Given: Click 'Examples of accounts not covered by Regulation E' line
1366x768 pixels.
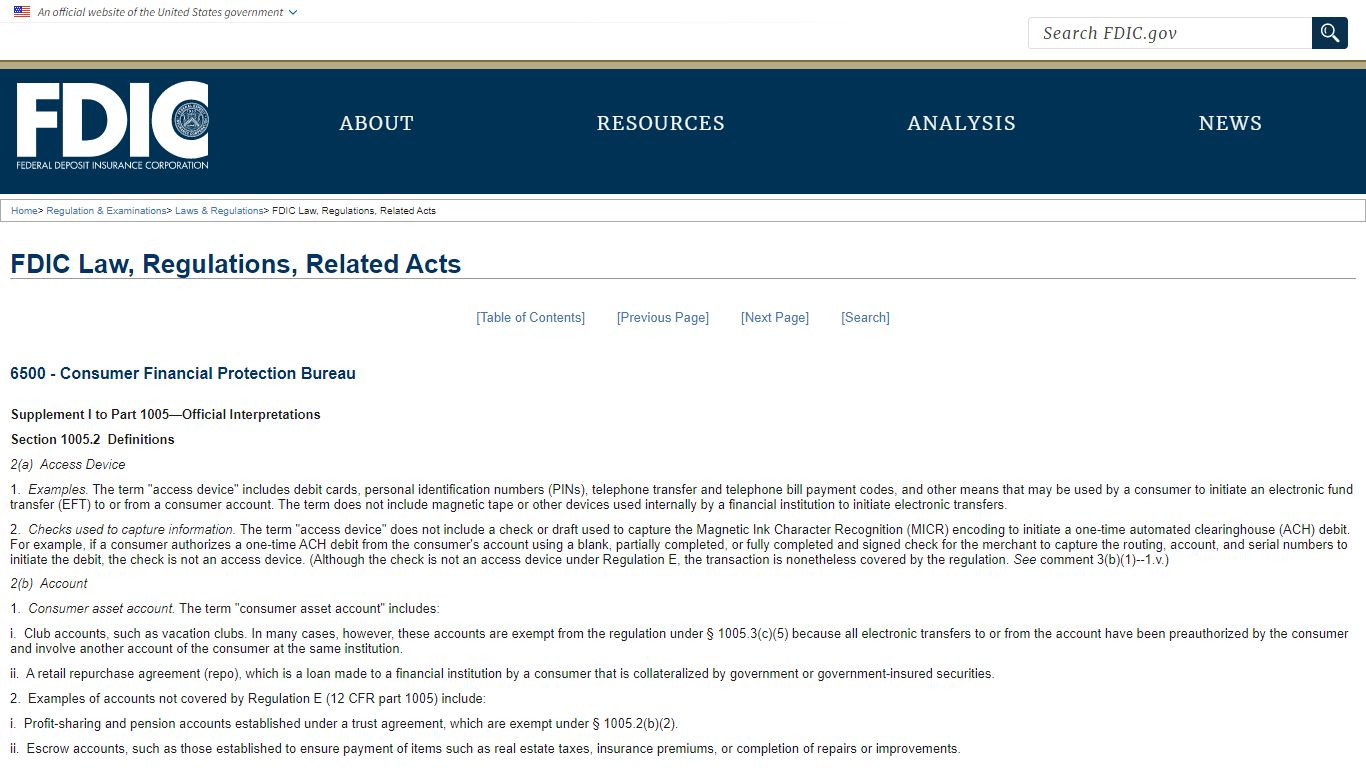Looking at the screenshot, I should tap(248, 699).
